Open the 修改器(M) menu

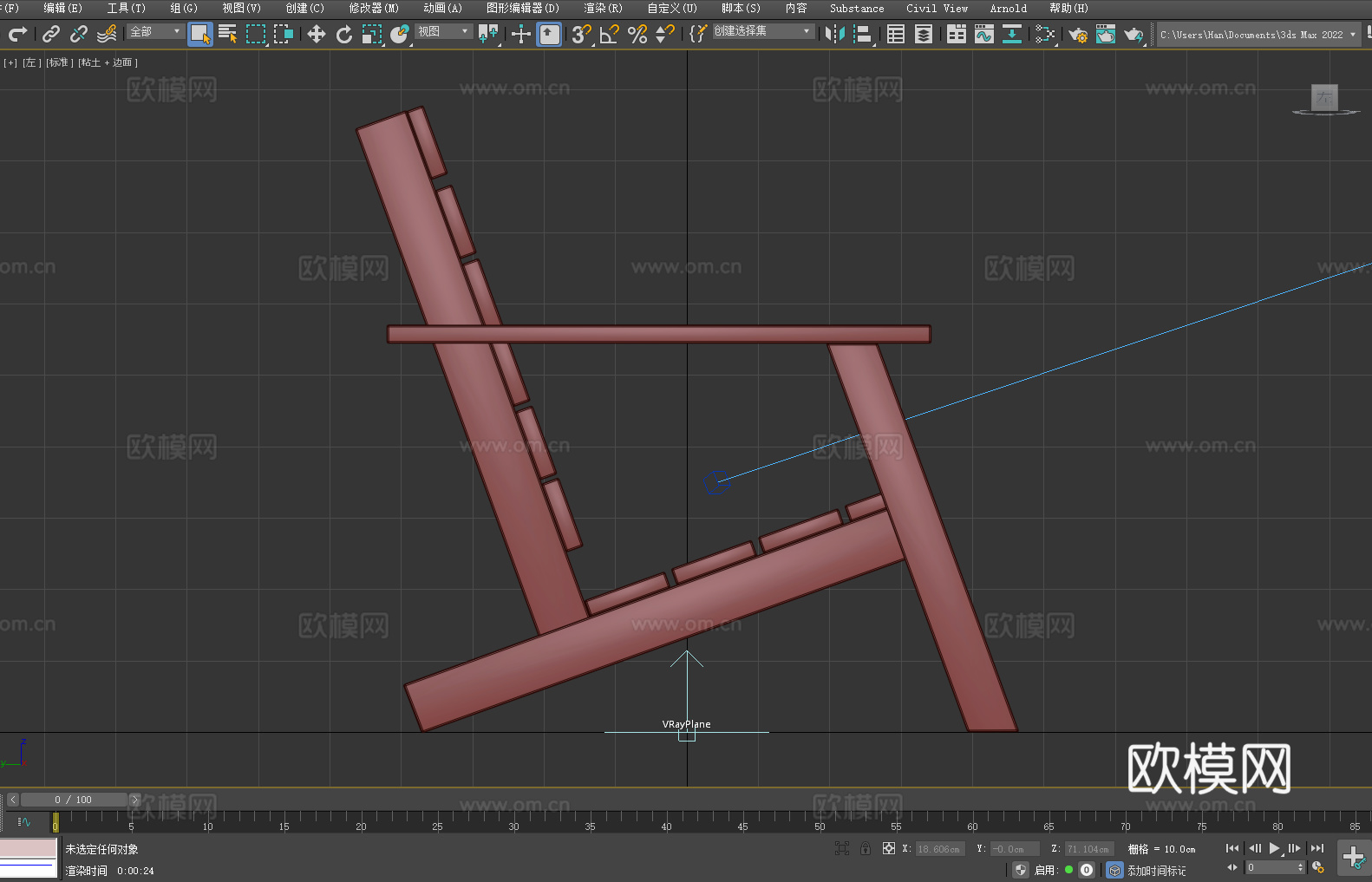(x=374, y=8)
